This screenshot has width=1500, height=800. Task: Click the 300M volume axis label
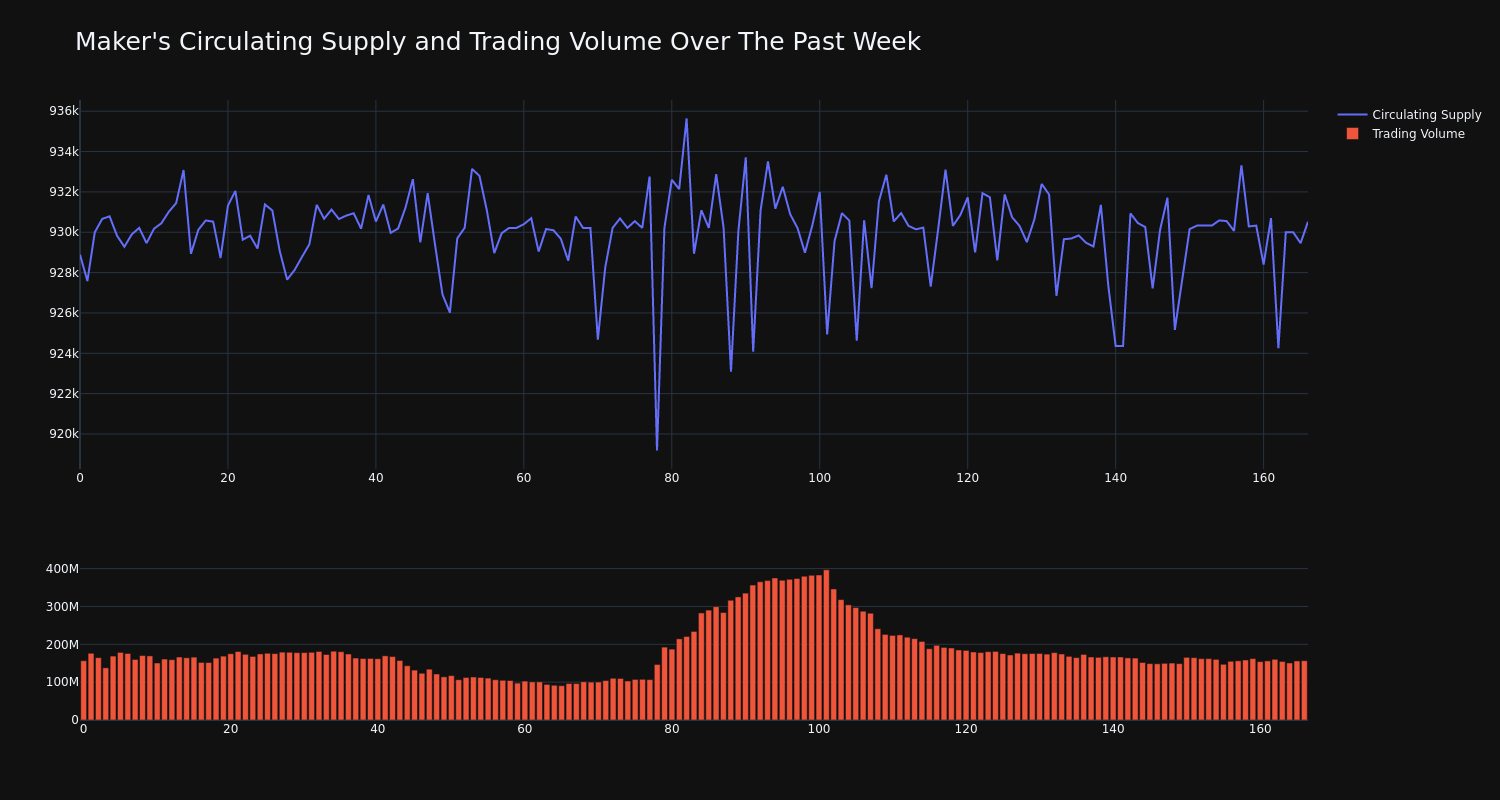62,607
